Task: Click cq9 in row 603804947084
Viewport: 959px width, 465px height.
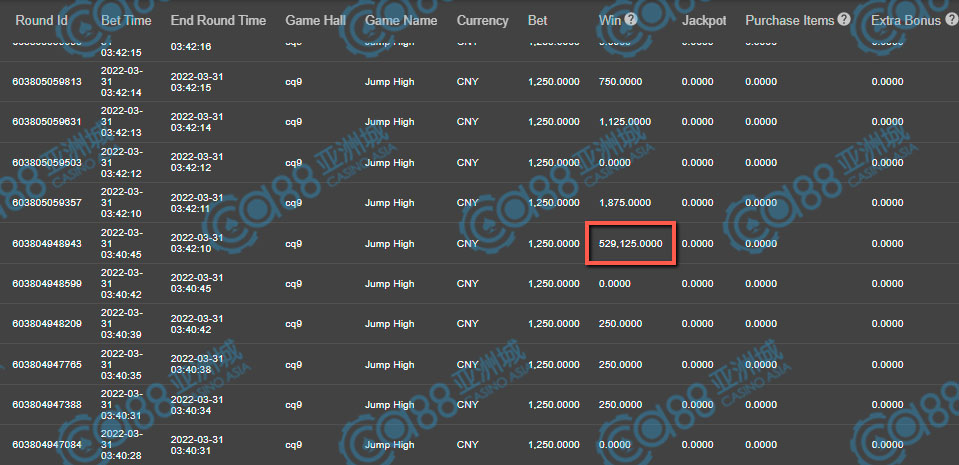Action: 294,445
